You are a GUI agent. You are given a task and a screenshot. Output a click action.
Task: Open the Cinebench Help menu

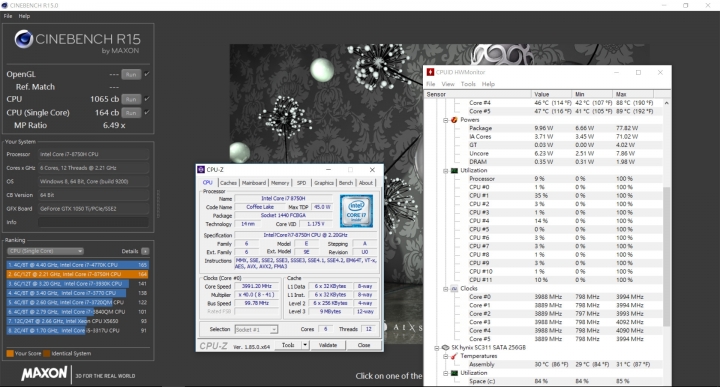pos(24,16)
